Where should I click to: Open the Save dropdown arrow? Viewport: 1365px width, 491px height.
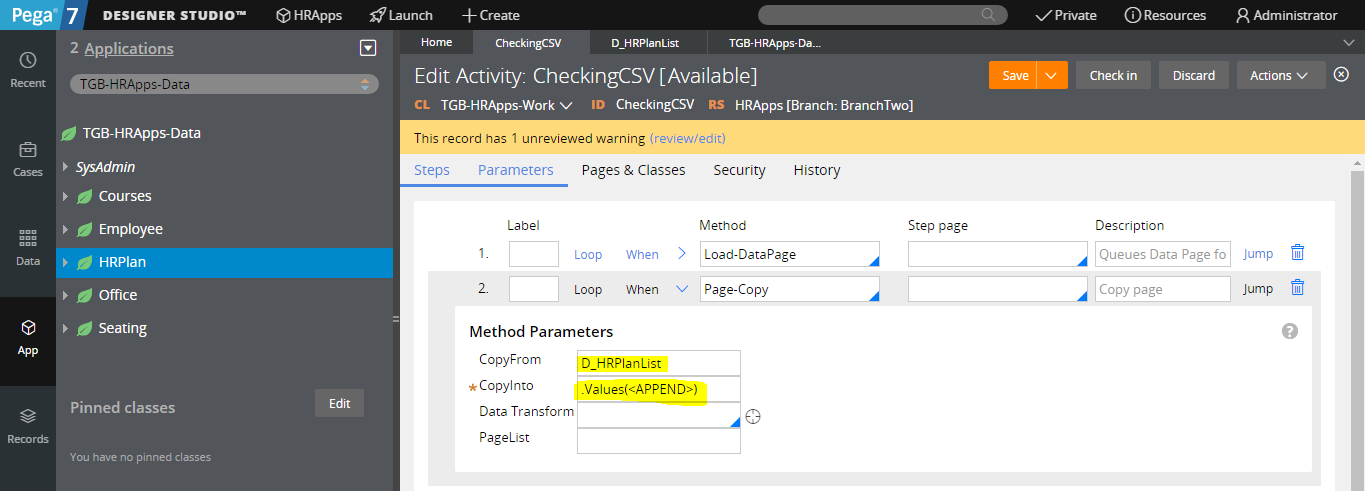1053,75
